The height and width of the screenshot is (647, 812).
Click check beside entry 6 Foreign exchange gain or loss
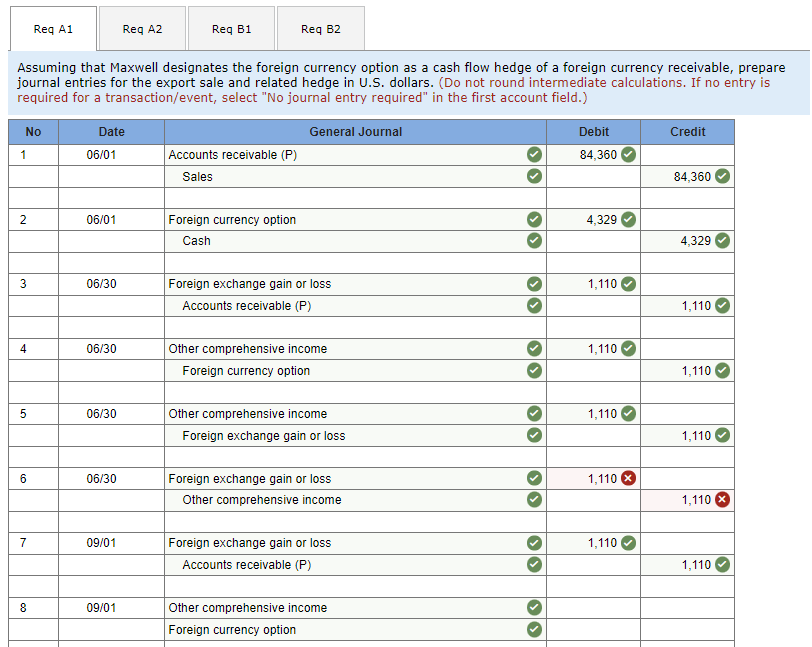tap(534, 478)
